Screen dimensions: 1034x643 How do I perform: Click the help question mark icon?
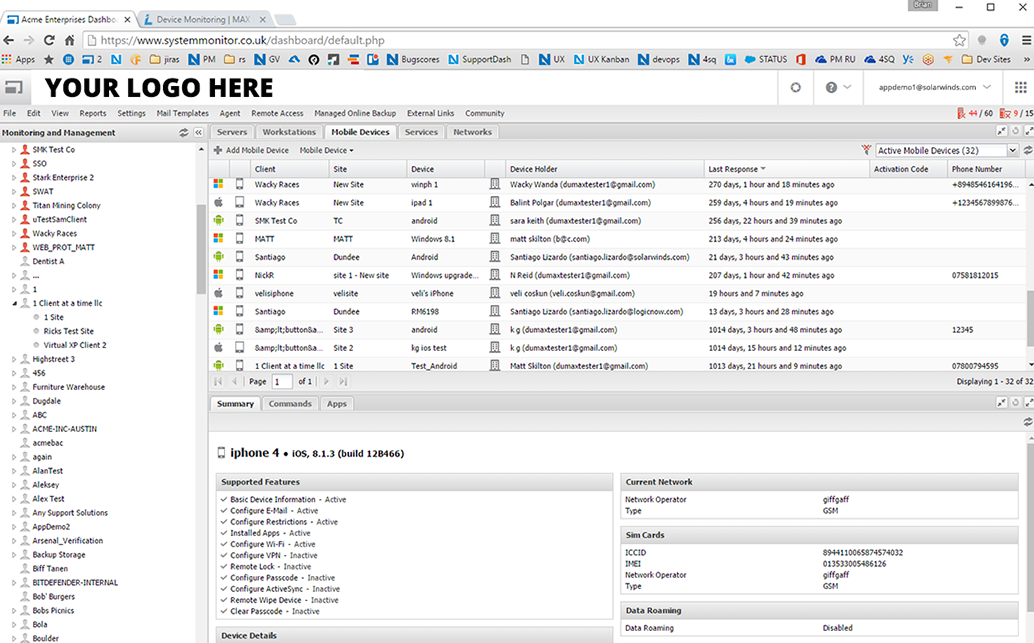(x=831, y=87)
